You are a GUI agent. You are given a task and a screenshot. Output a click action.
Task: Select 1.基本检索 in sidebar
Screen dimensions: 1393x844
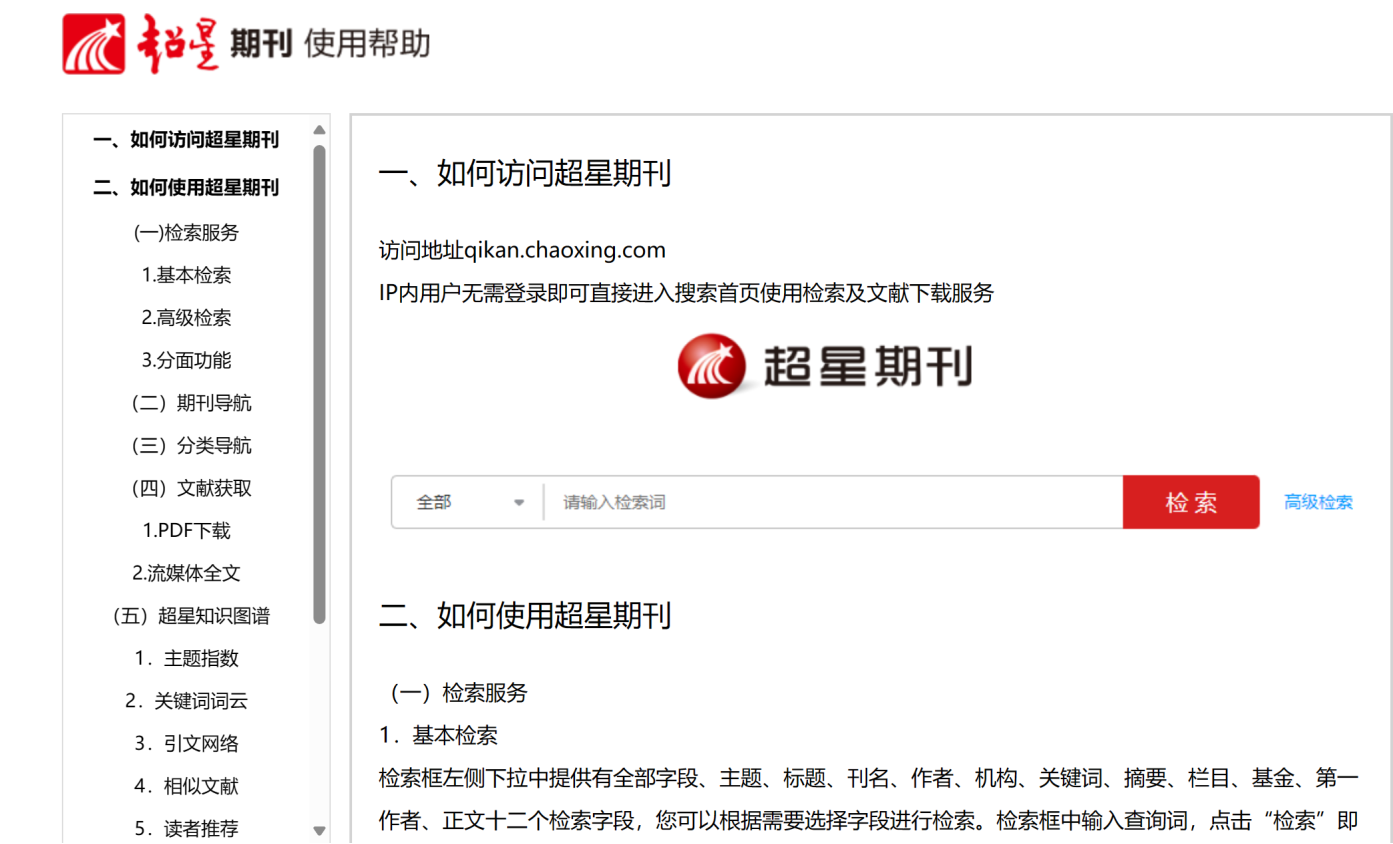click(186, 275)
